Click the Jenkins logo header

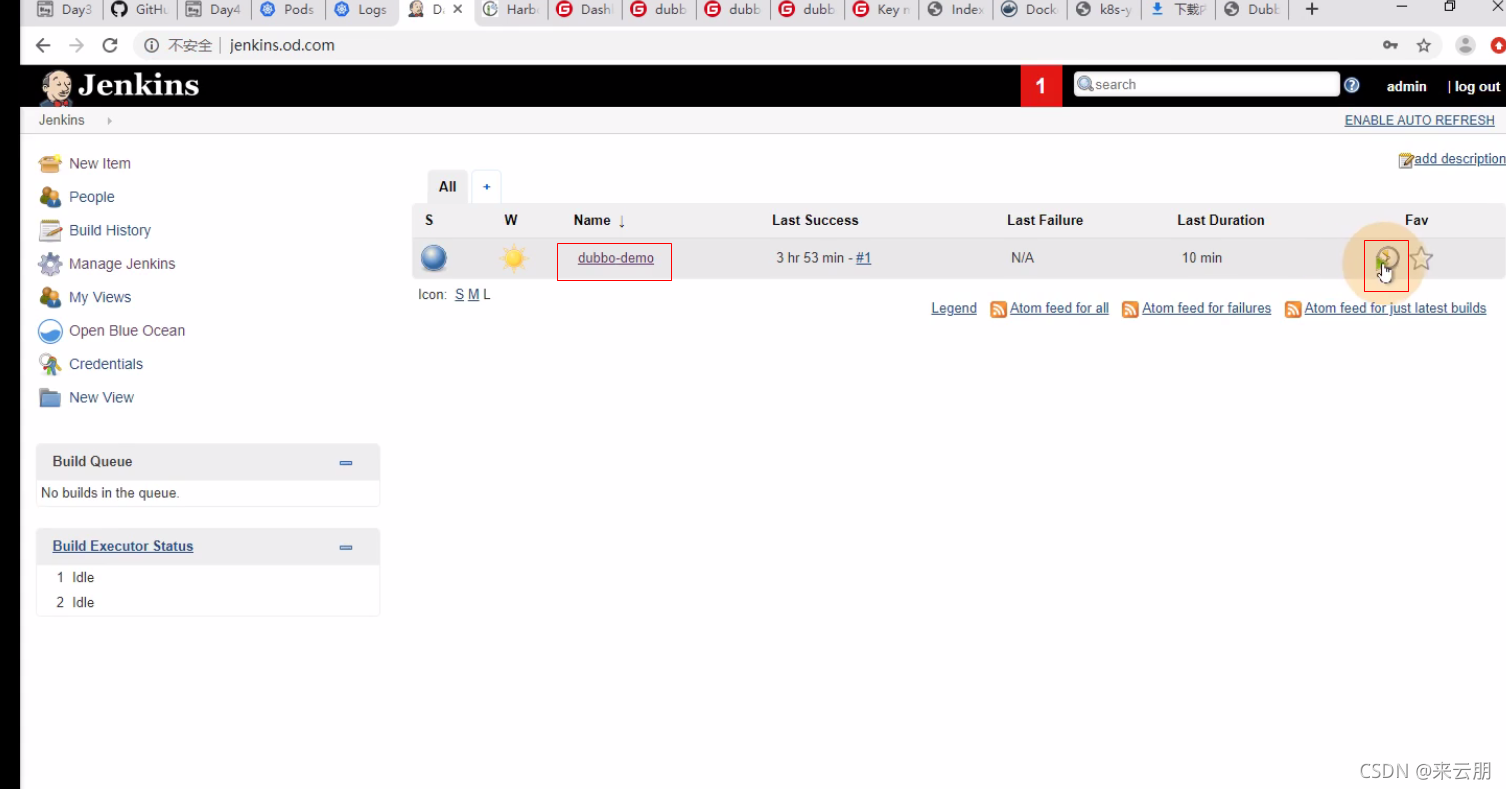[119, 86]
